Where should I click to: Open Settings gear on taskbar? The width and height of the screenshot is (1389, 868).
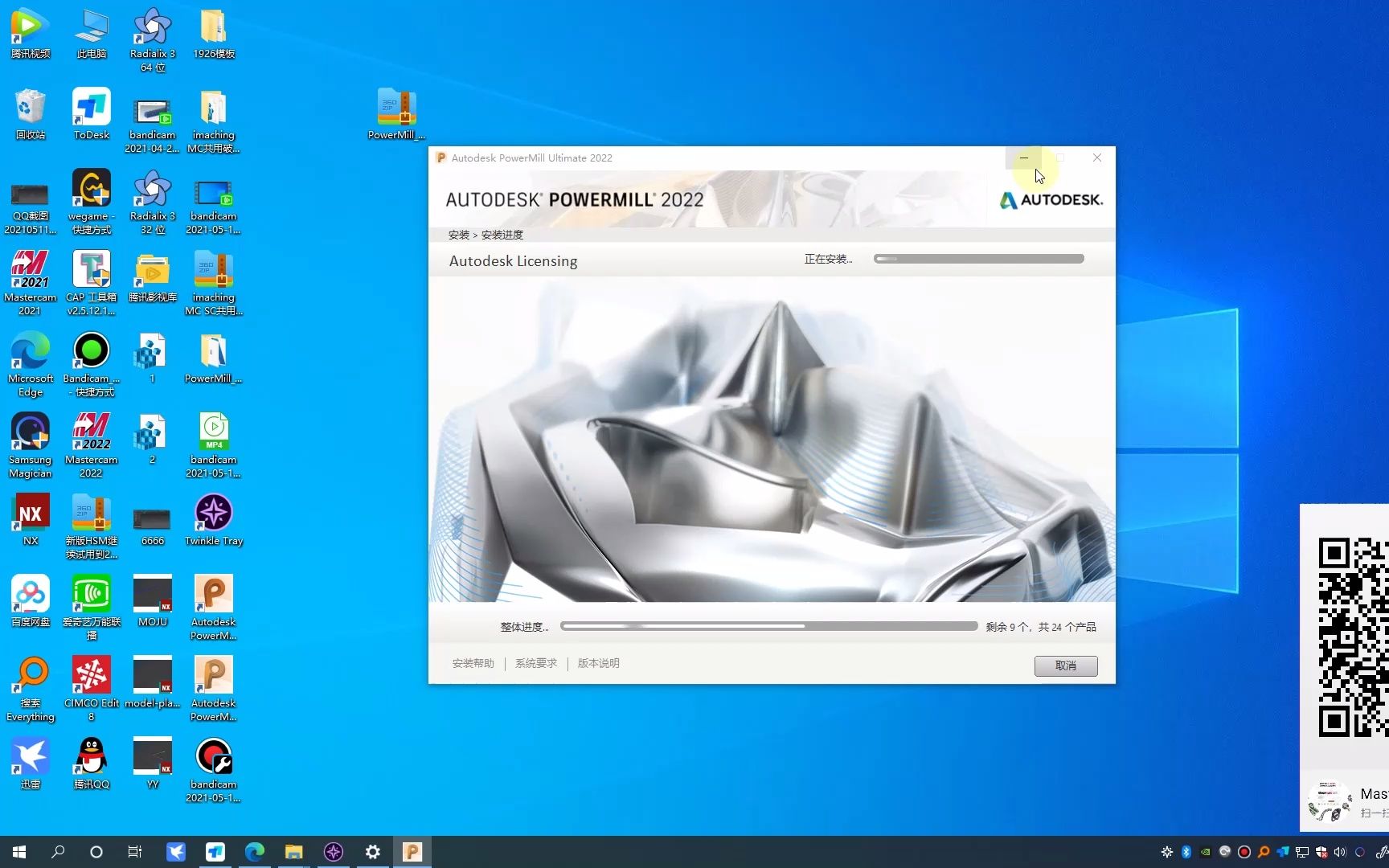click(x=372, y=852)
